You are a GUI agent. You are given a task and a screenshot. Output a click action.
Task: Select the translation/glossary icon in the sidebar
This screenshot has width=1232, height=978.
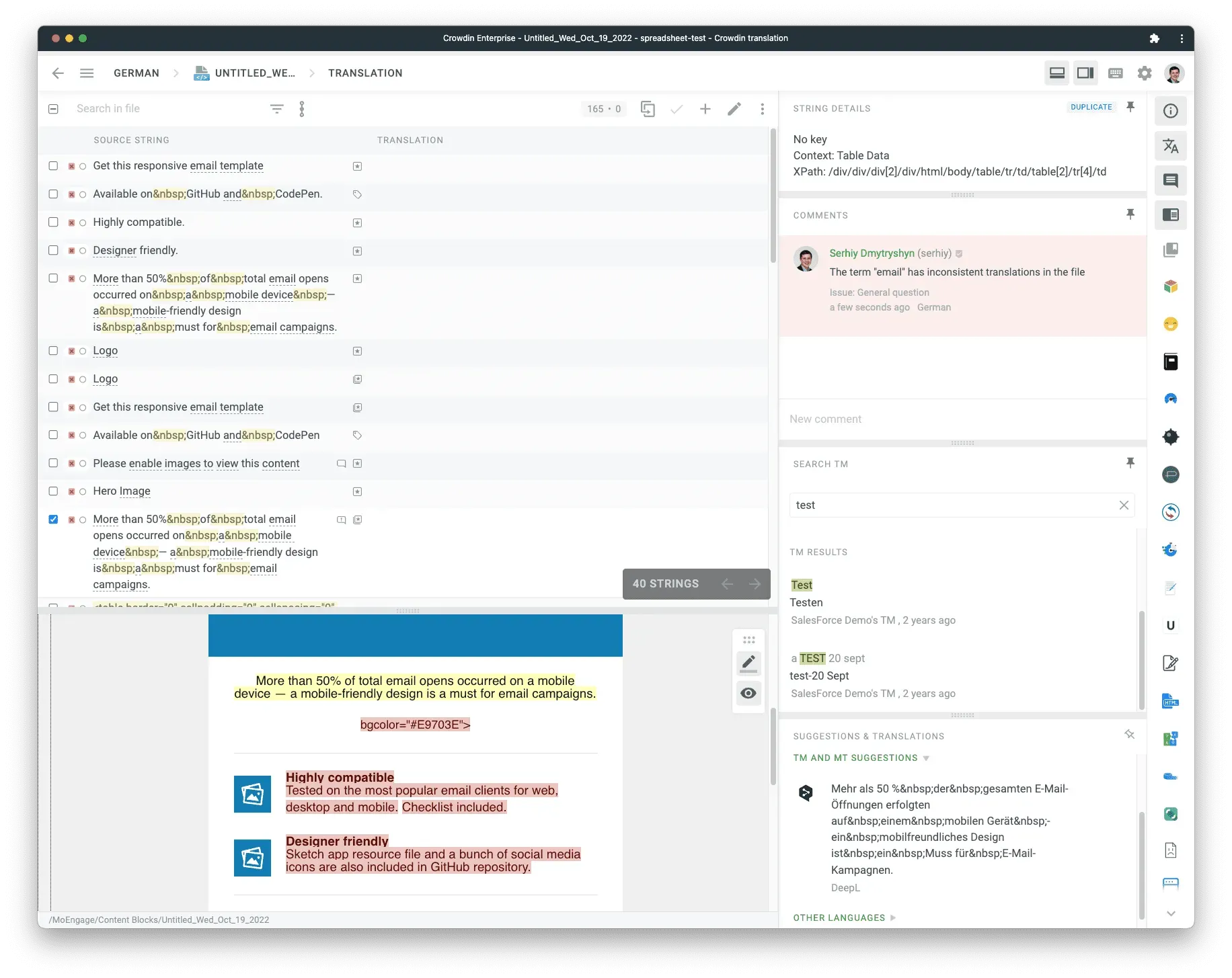coord(1170,146)
